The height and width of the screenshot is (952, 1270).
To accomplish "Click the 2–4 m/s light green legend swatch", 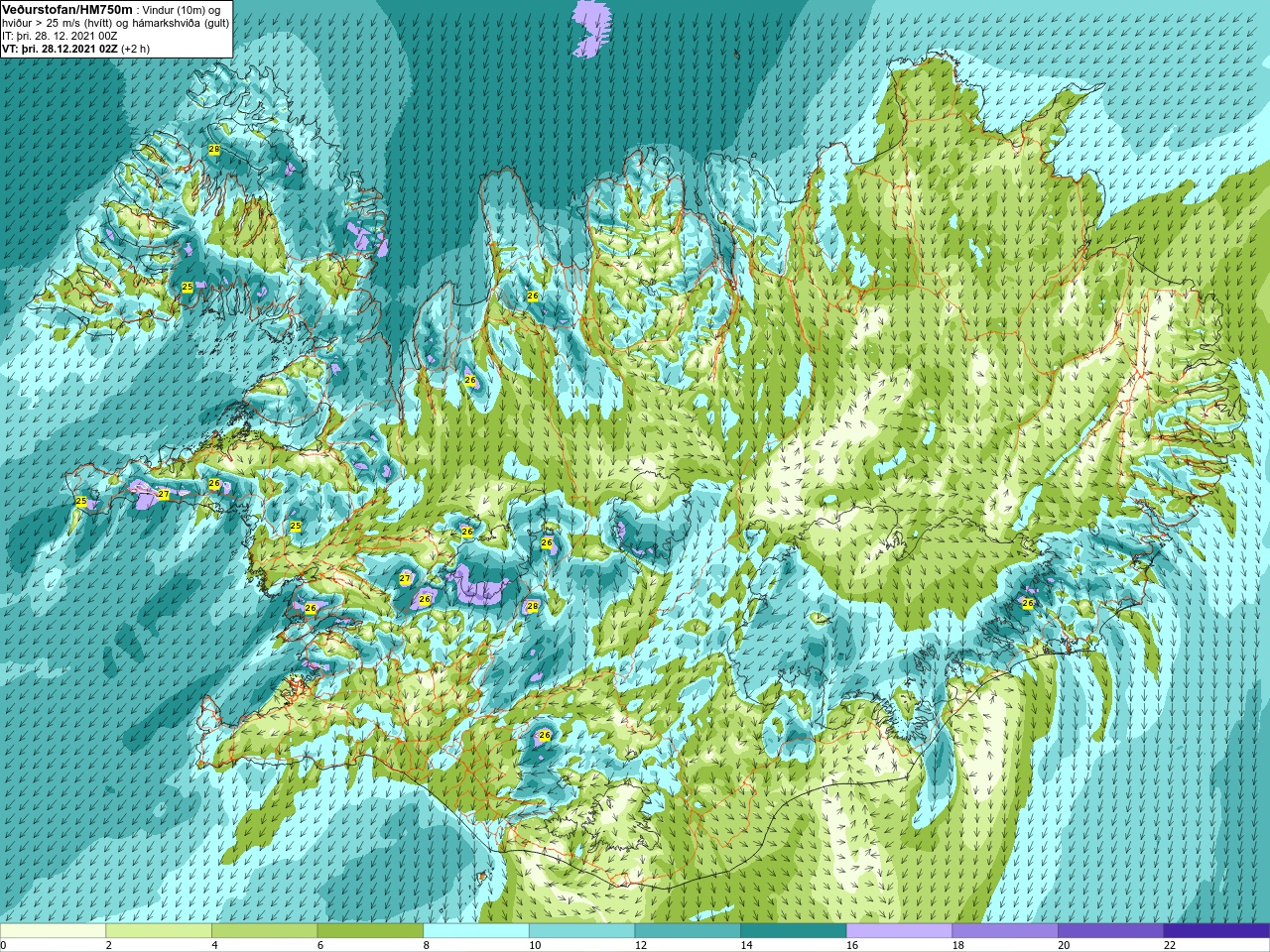I will click(x=159, y=931).
